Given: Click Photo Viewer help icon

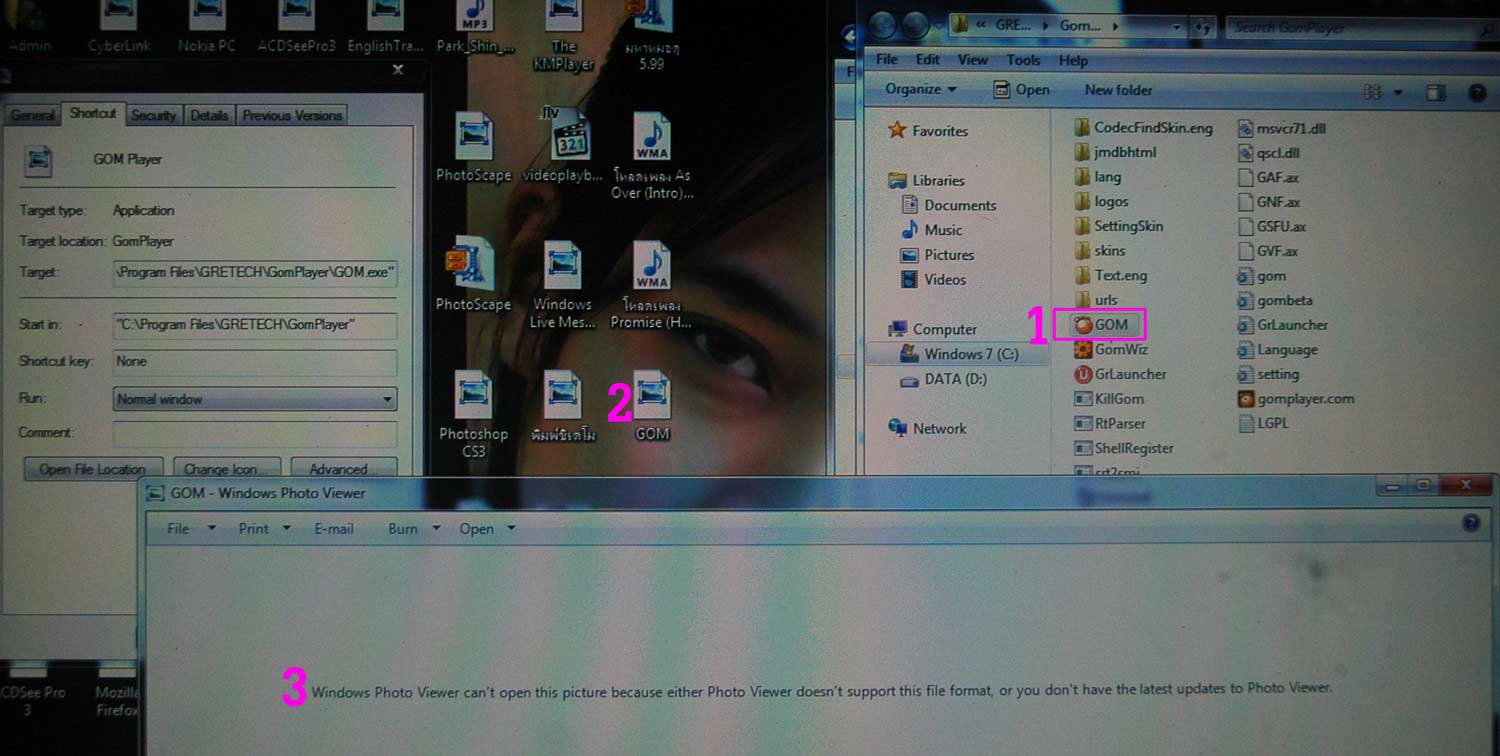Looking at the screenshot, I should (x=1471, y=523).
